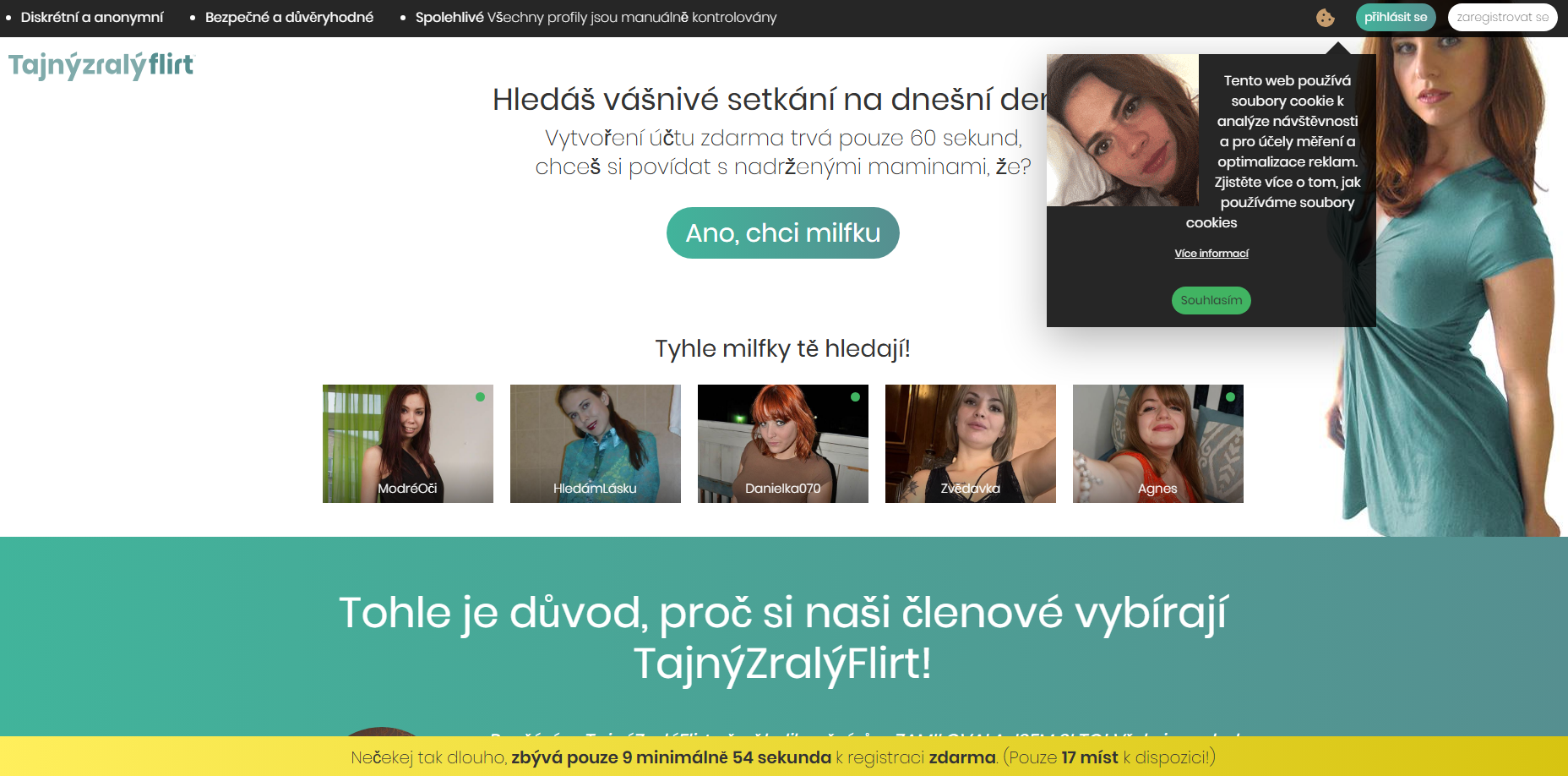Click 'Bezpečné a důvěryhodné' in top bar

pos(289,18)
